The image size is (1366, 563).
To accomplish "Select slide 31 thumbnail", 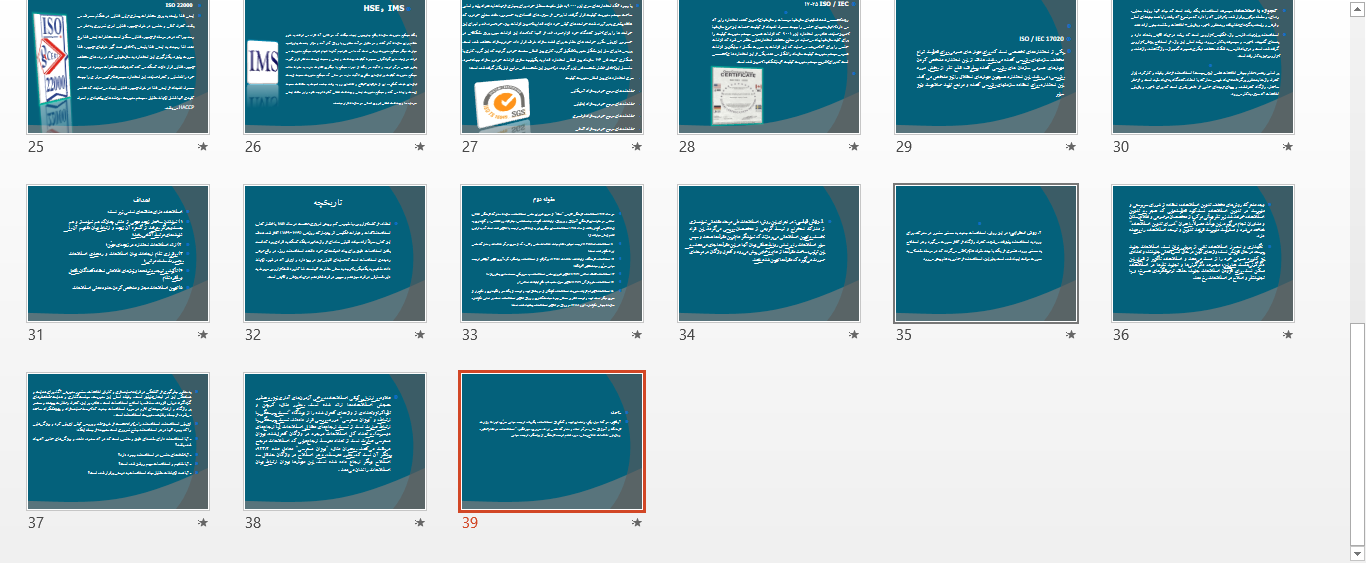I will (118, 253).
